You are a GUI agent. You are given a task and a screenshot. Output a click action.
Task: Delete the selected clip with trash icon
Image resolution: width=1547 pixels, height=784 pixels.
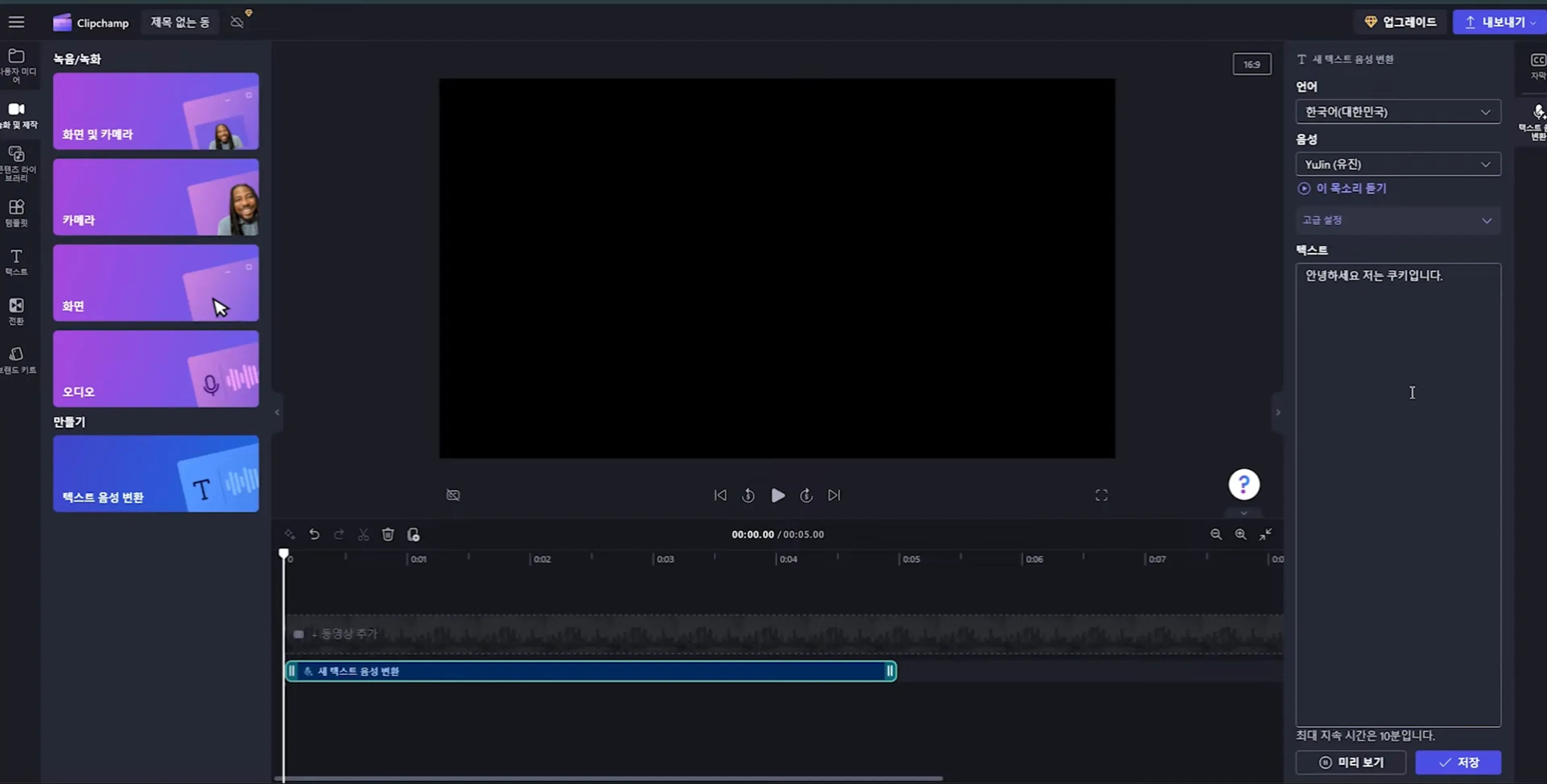click(388, 534)
